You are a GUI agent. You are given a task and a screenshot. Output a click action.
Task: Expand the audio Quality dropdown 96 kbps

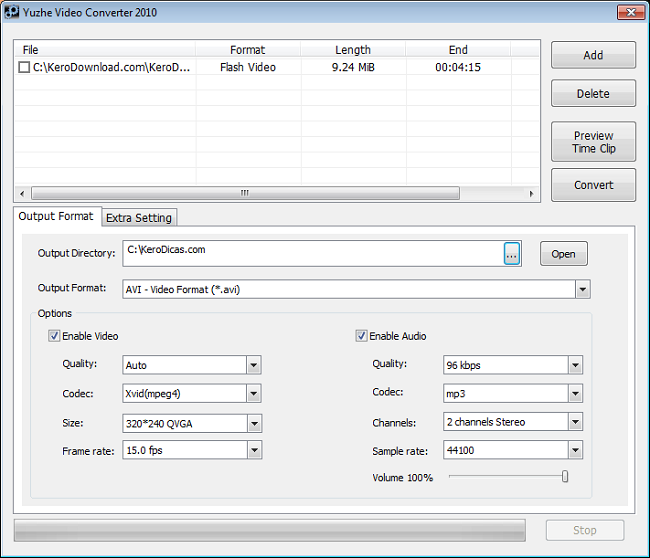(x=575, y=365)
